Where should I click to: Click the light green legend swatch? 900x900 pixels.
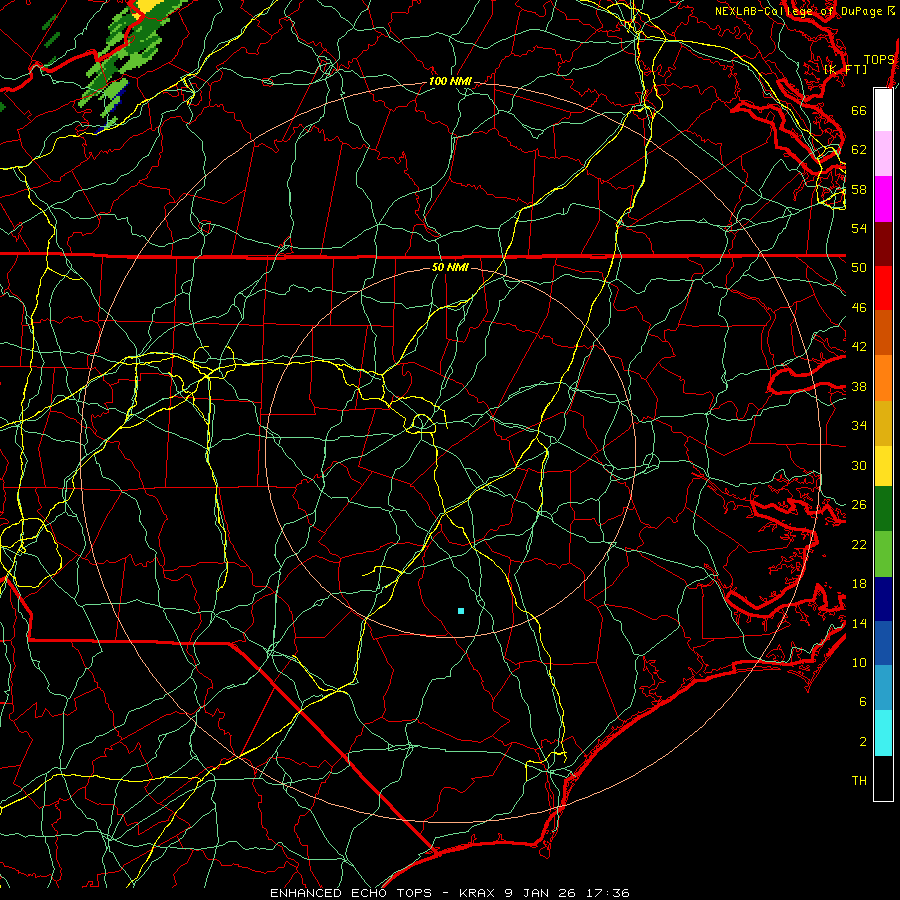tap(883, 554)
